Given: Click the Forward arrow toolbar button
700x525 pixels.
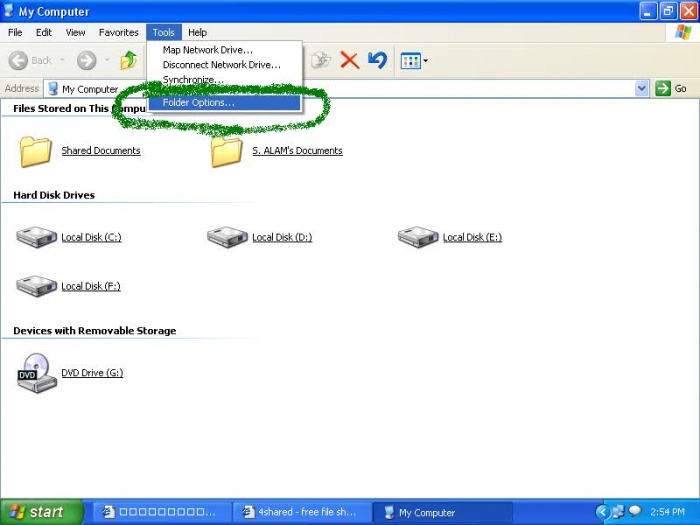Looking at the screenshot, I should (87, 60).
